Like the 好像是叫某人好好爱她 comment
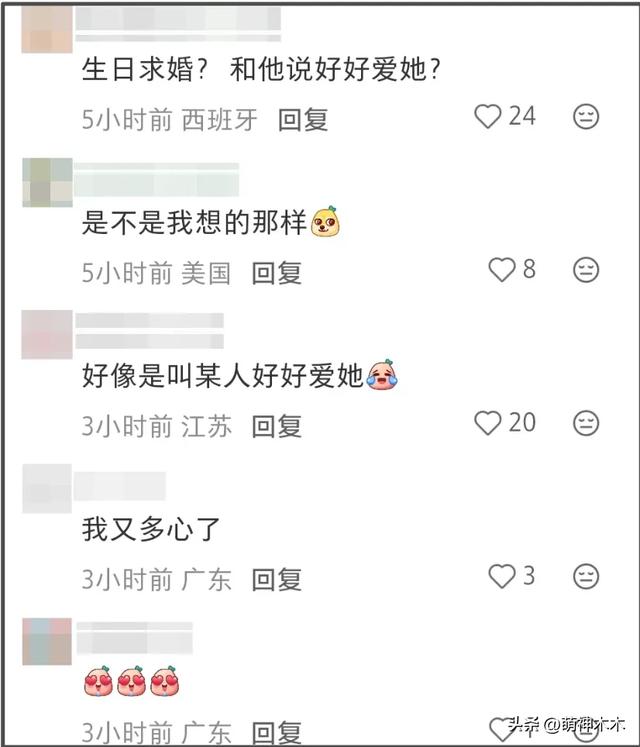This screenshot has height=747, width=640. (x=488, y=423)
